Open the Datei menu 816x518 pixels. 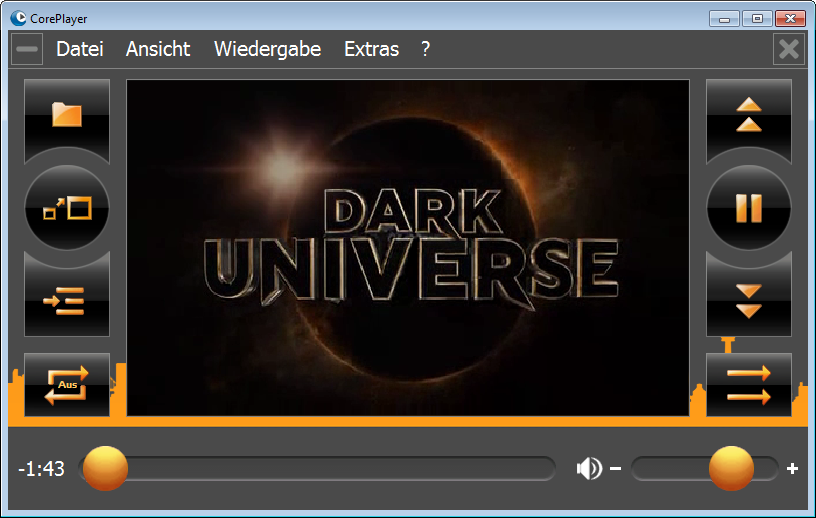click(x=80, y=49)
